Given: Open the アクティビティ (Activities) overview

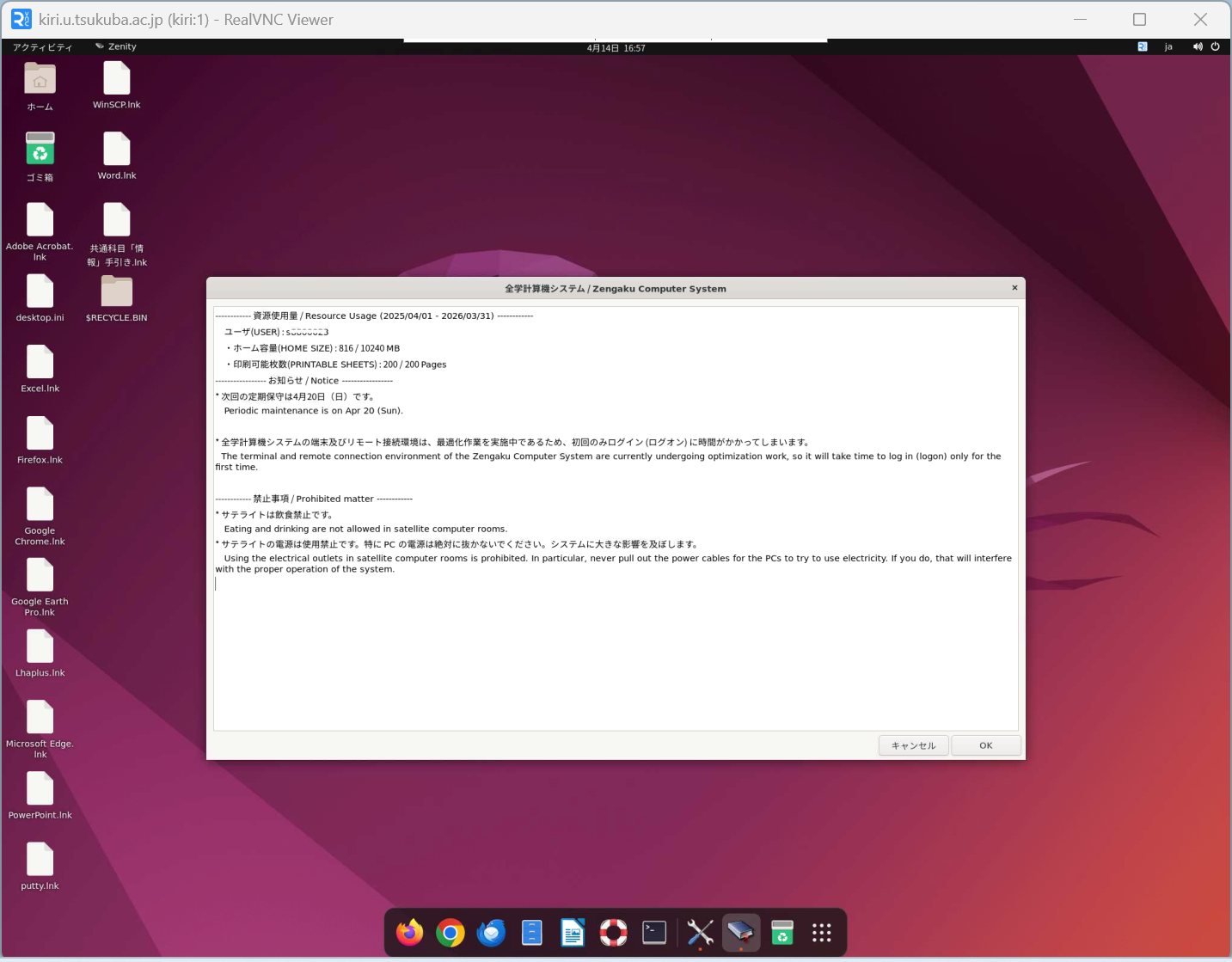Looking at the screenshot, I should 42,47.
